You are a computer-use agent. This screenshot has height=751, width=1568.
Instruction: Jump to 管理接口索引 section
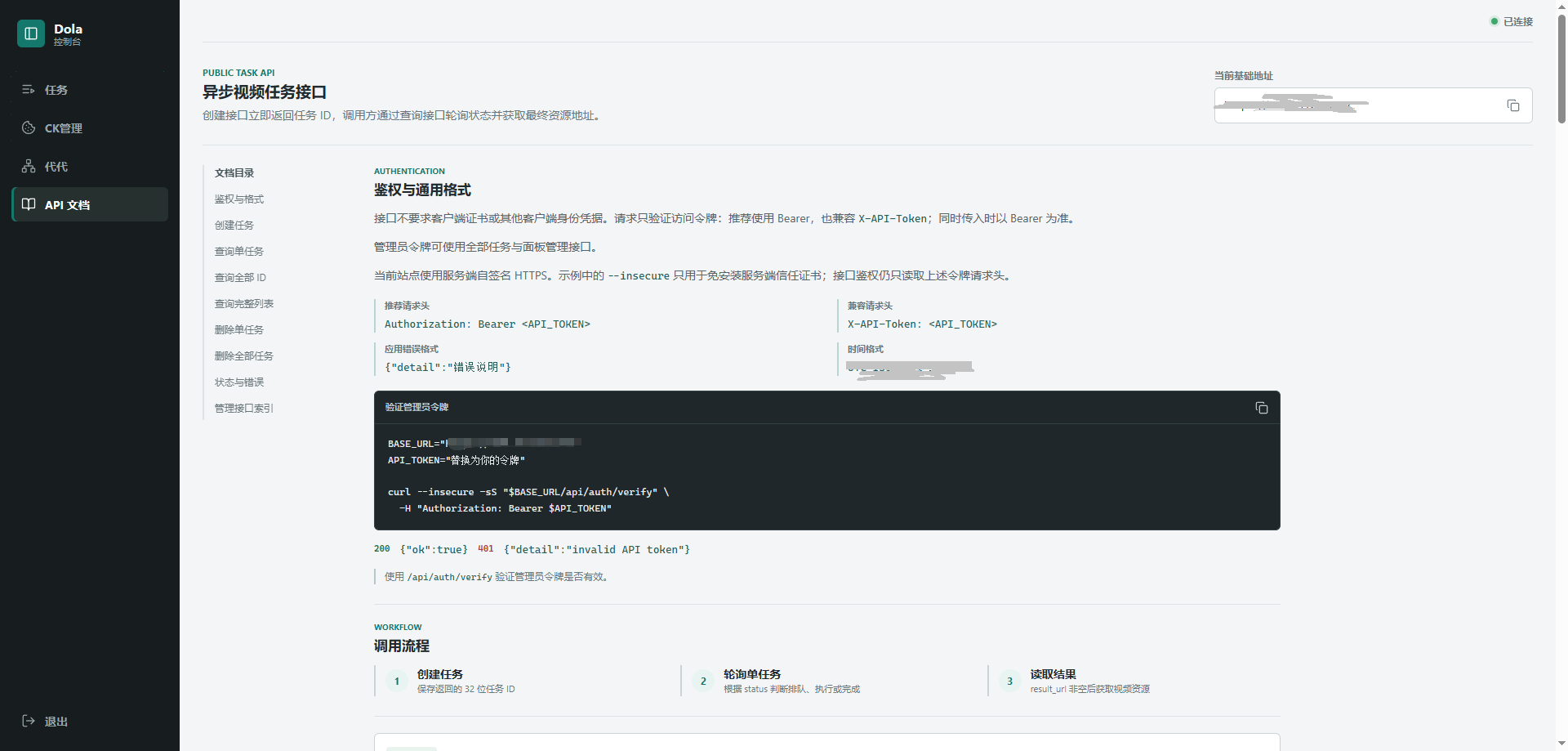pos(244,409)
